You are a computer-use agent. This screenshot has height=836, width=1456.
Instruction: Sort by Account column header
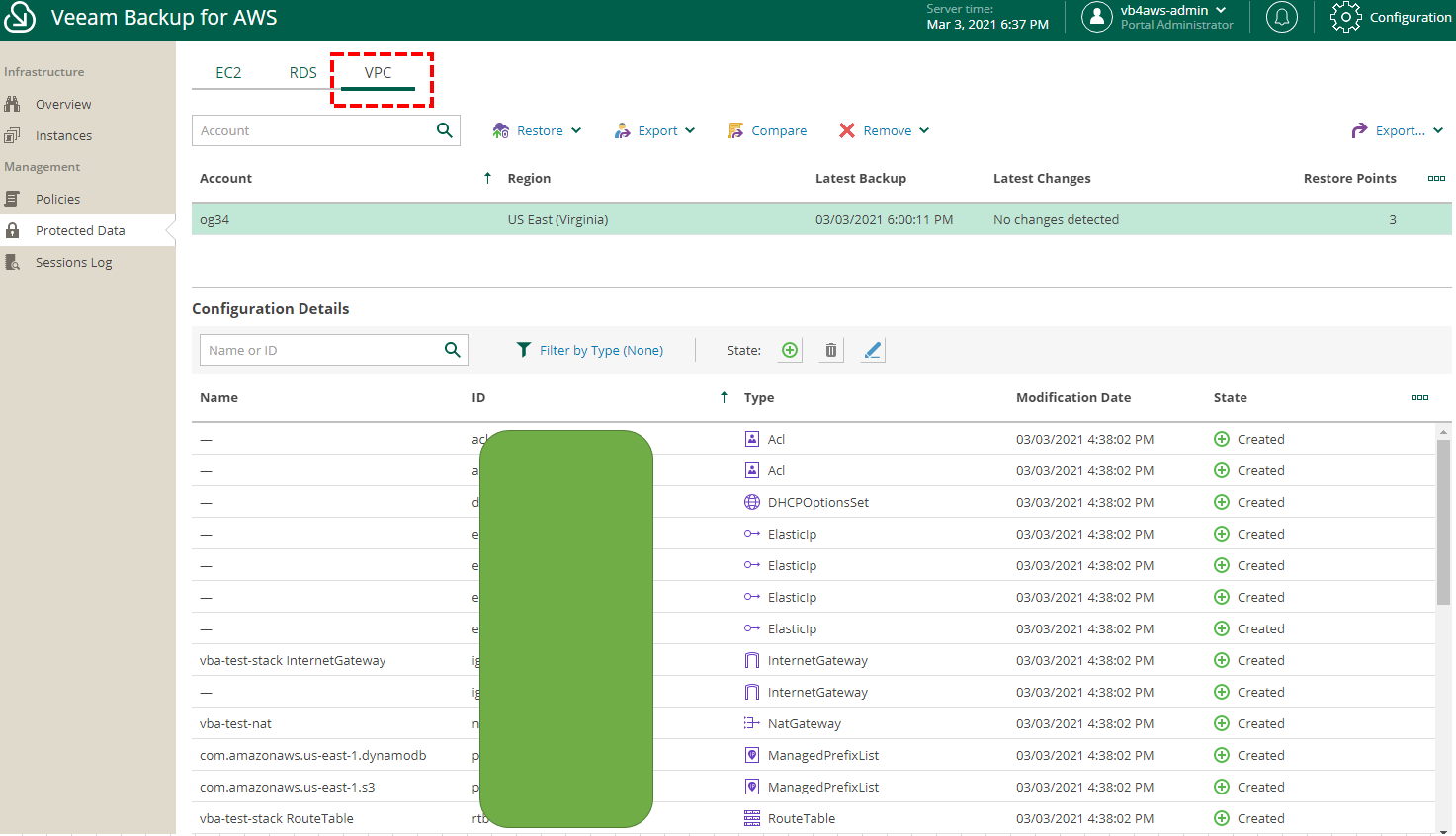(x=225, y=178)
